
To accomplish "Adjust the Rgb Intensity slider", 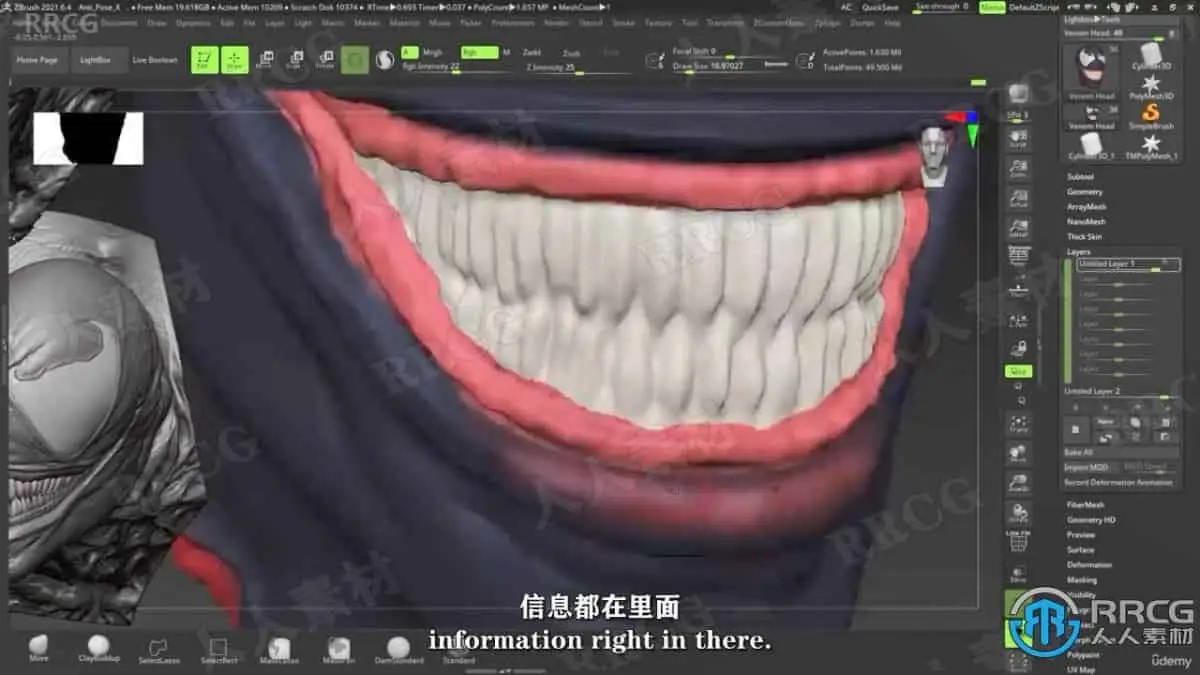I will pos(455,67).
